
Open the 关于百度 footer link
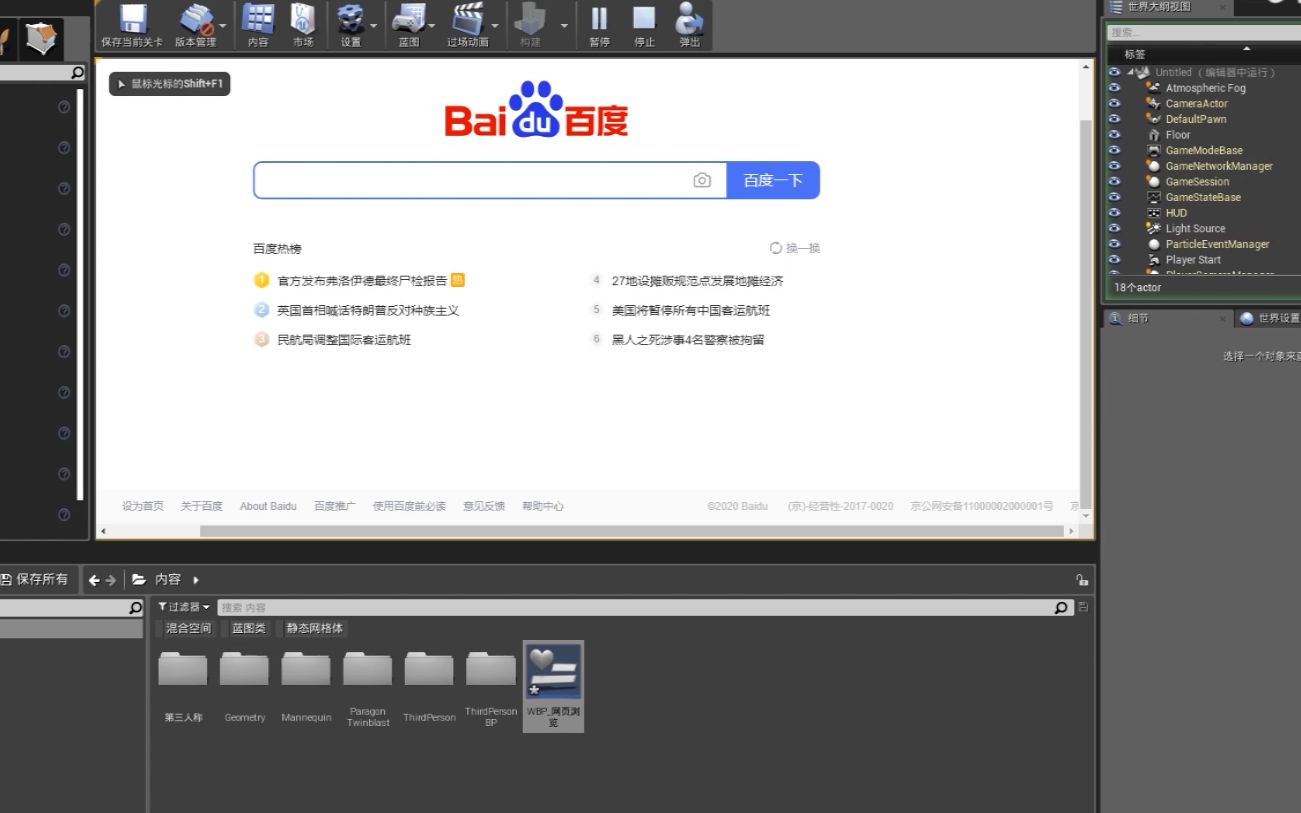[201, 506]
